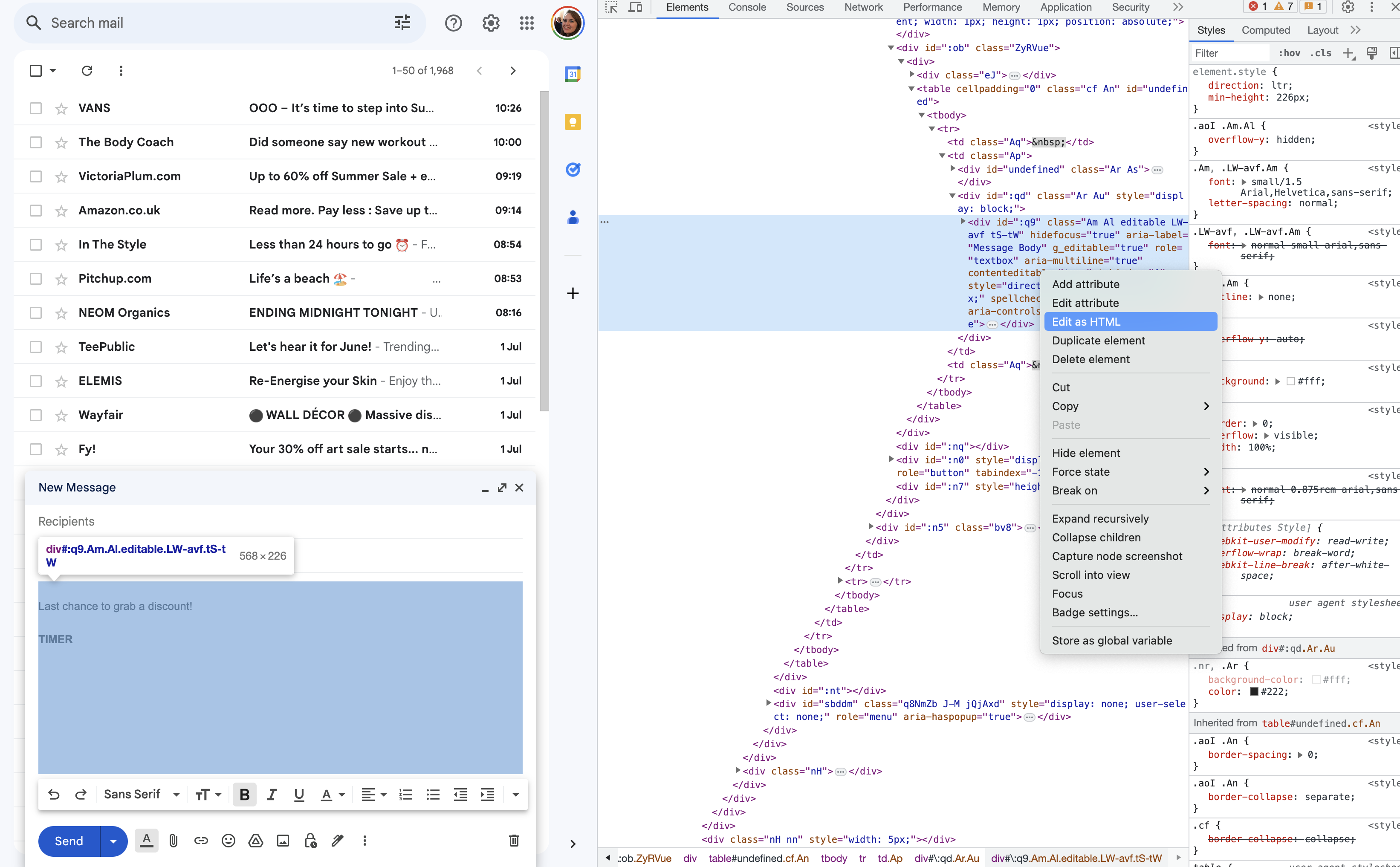The width and height of the screenshot is (1400, 867).
Task: Click the numbered list formatting icon
Action: coord(405,794)
